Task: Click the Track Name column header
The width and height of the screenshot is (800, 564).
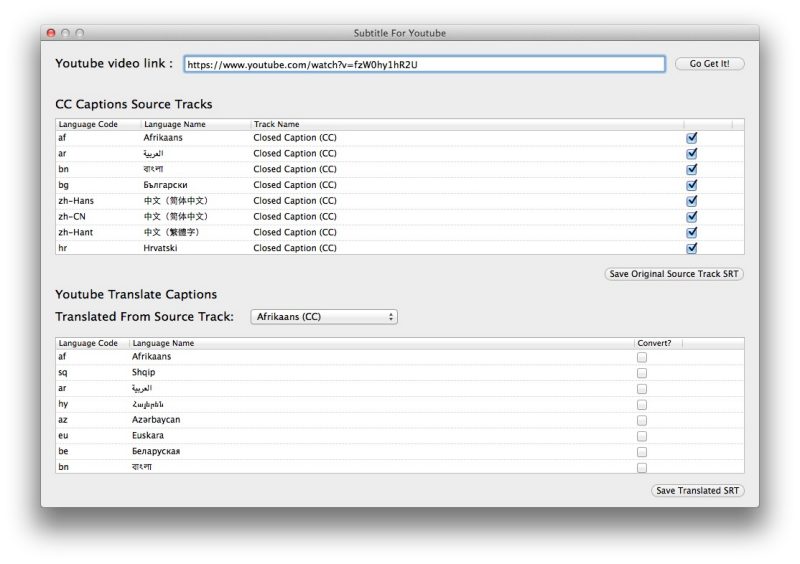Action: (467, 125)
